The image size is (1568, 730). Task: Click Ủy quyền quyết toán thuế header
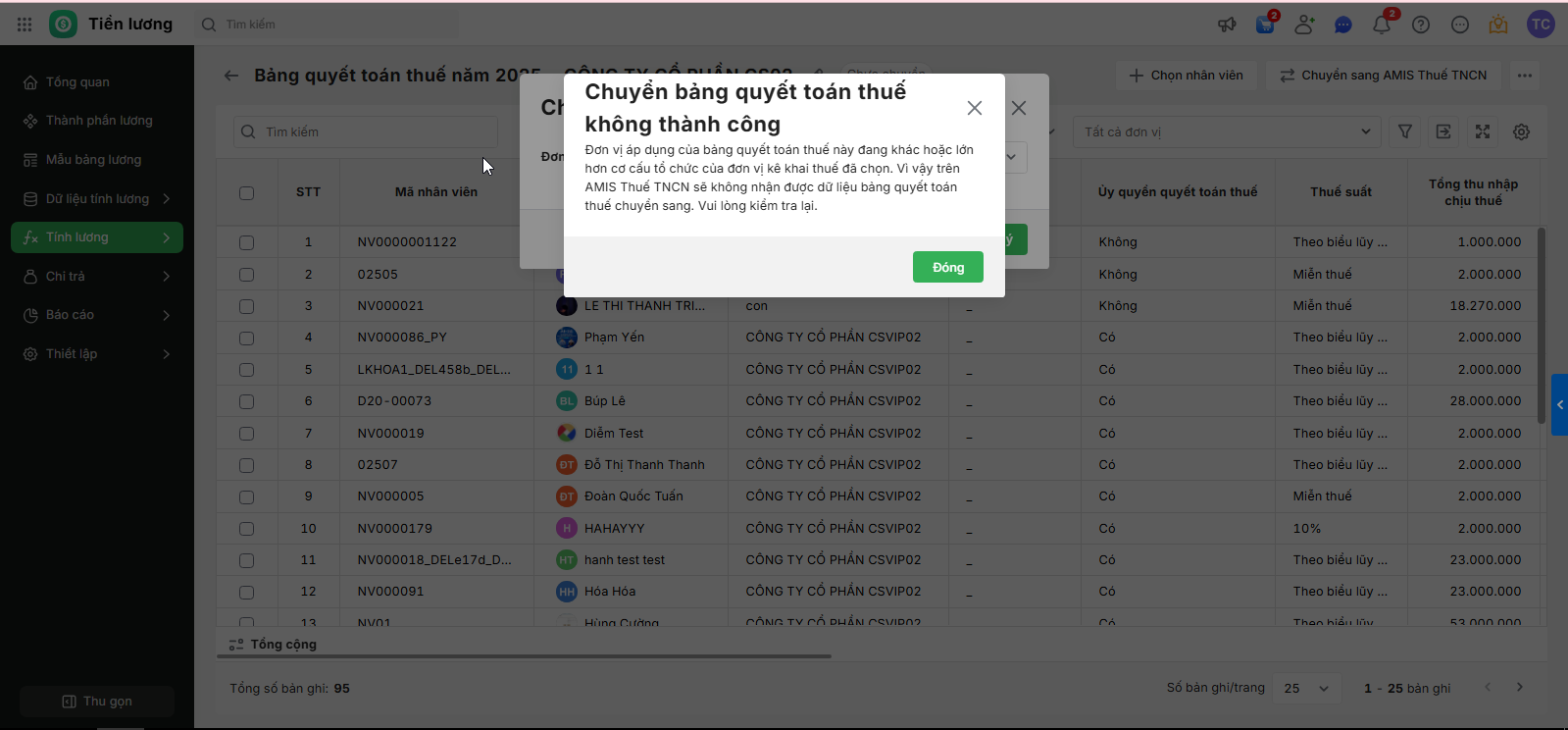point(1178,192)
